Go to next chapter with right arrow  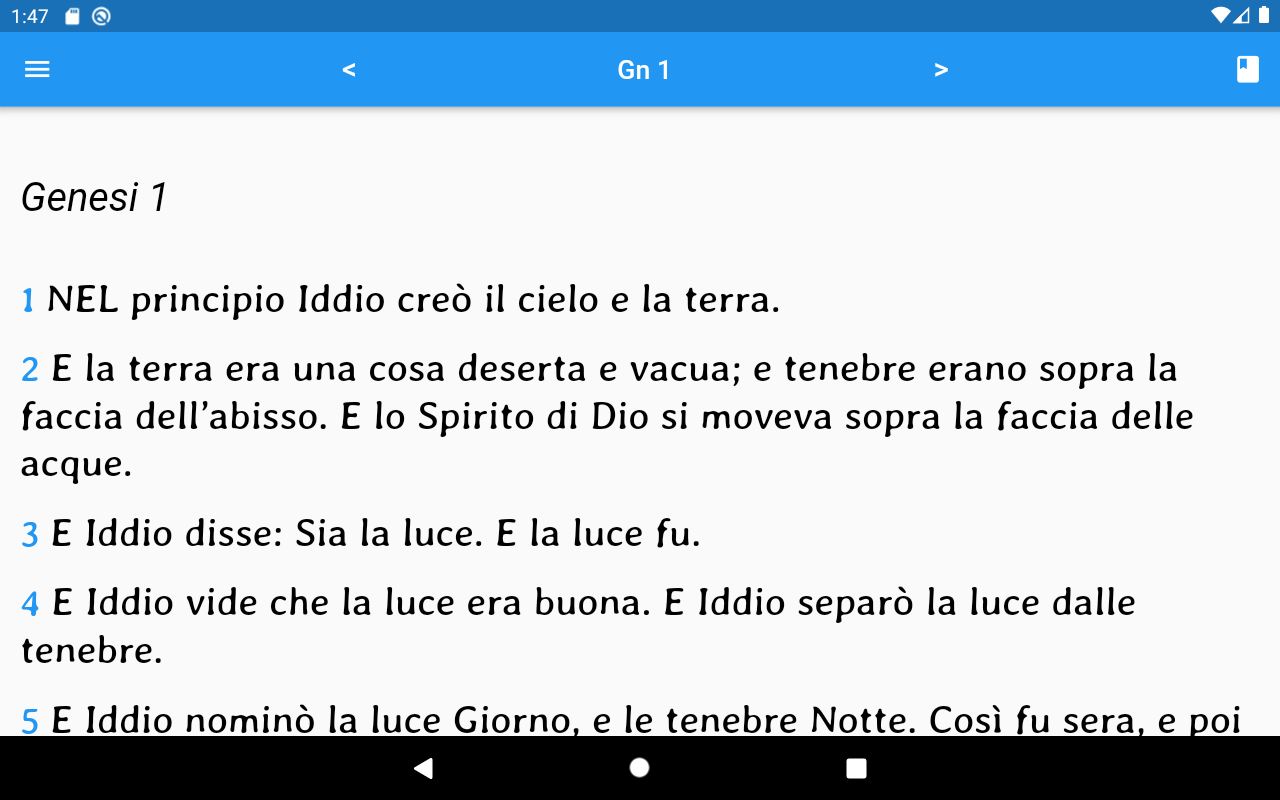pos(941,69)
